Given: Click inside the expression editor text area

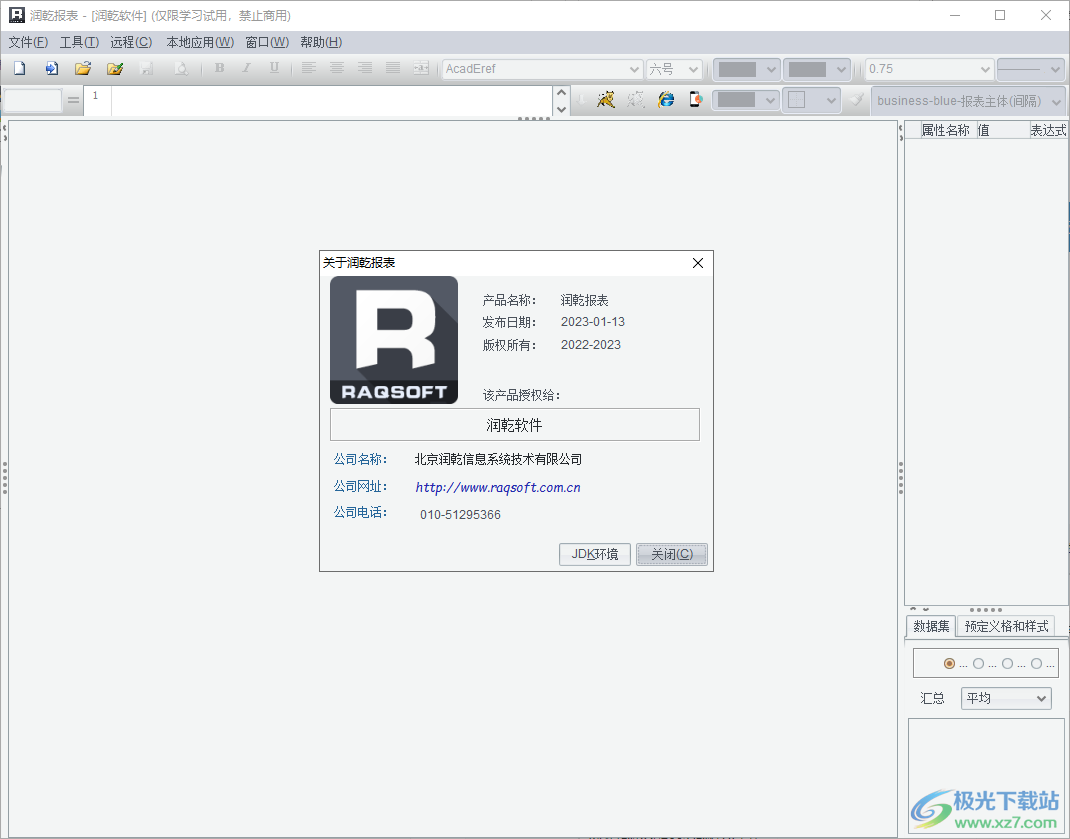Looking at the screenshot, I should (332, 101).
